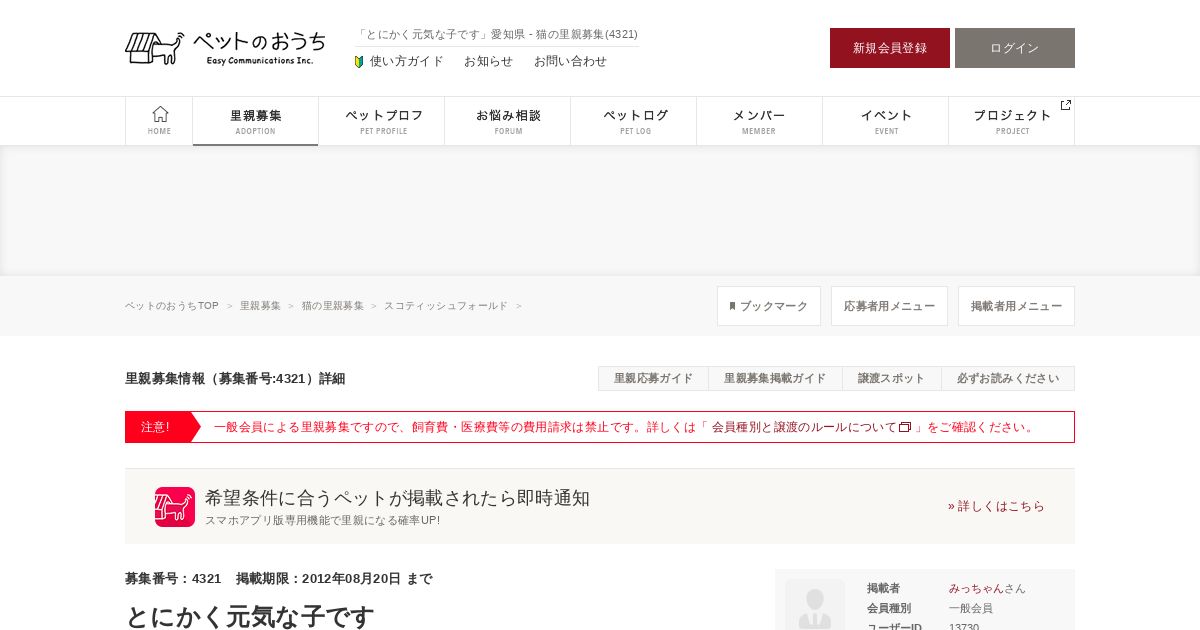Click the title とにかく元気な子です
Viewport: 1200px width, 630px height.
250,616
